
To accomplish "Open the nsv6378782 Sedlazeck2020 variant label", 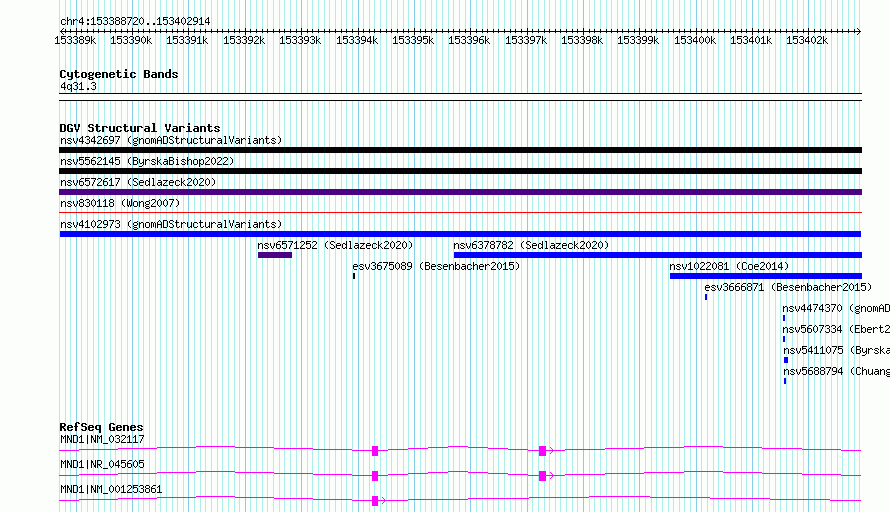I will coord(531,245).
